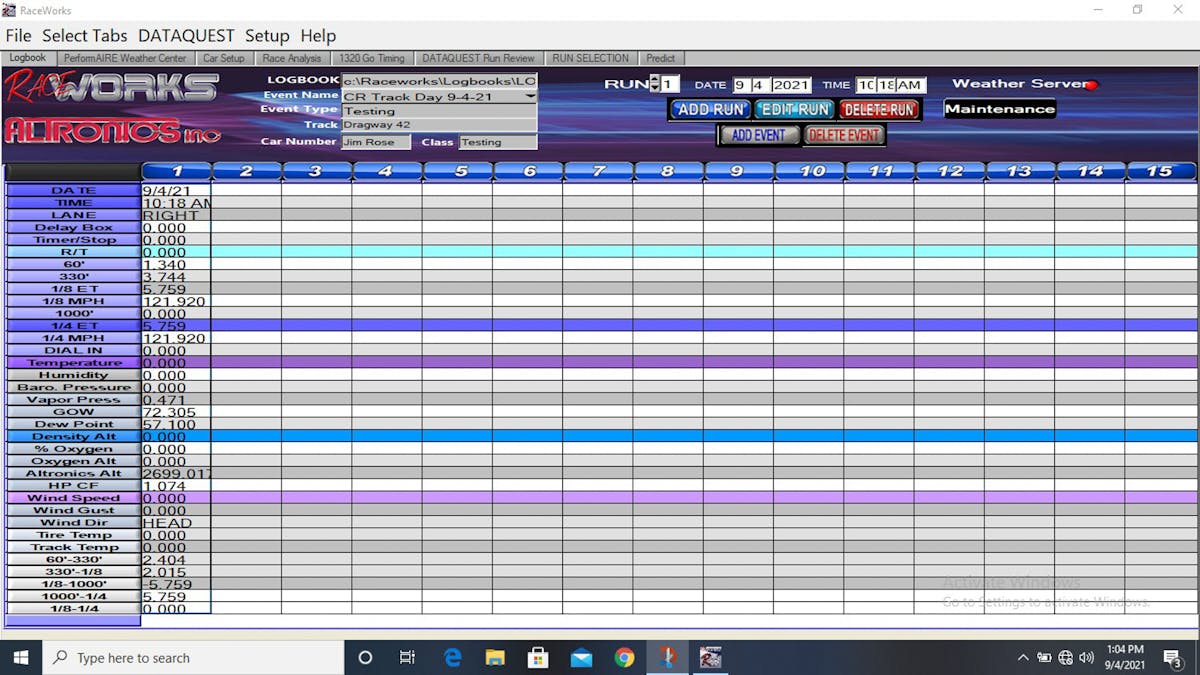Click the Car Number input field

point(376,142)
